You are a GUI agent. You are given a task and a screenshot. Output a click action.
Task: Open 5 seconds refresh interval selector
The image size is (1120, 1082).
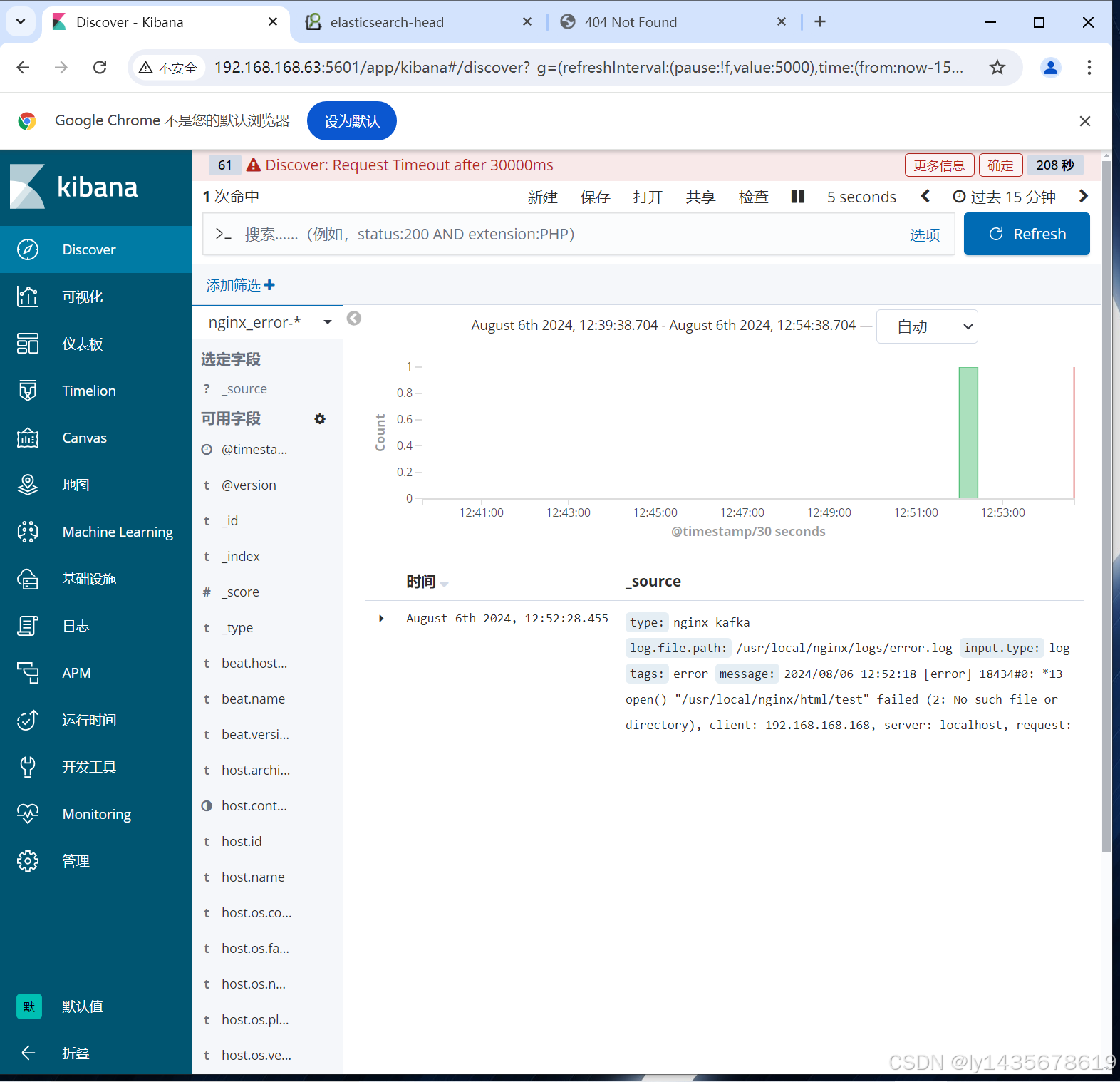pyautogui.click(x=861, y=197)
